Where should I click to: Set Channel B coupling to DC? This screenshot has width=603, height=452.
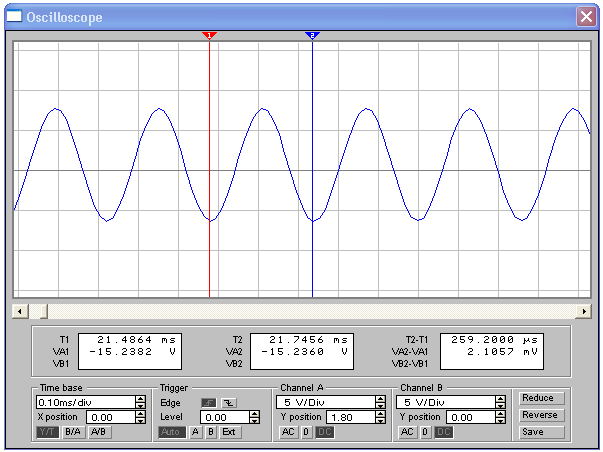(x=443, y=432)
